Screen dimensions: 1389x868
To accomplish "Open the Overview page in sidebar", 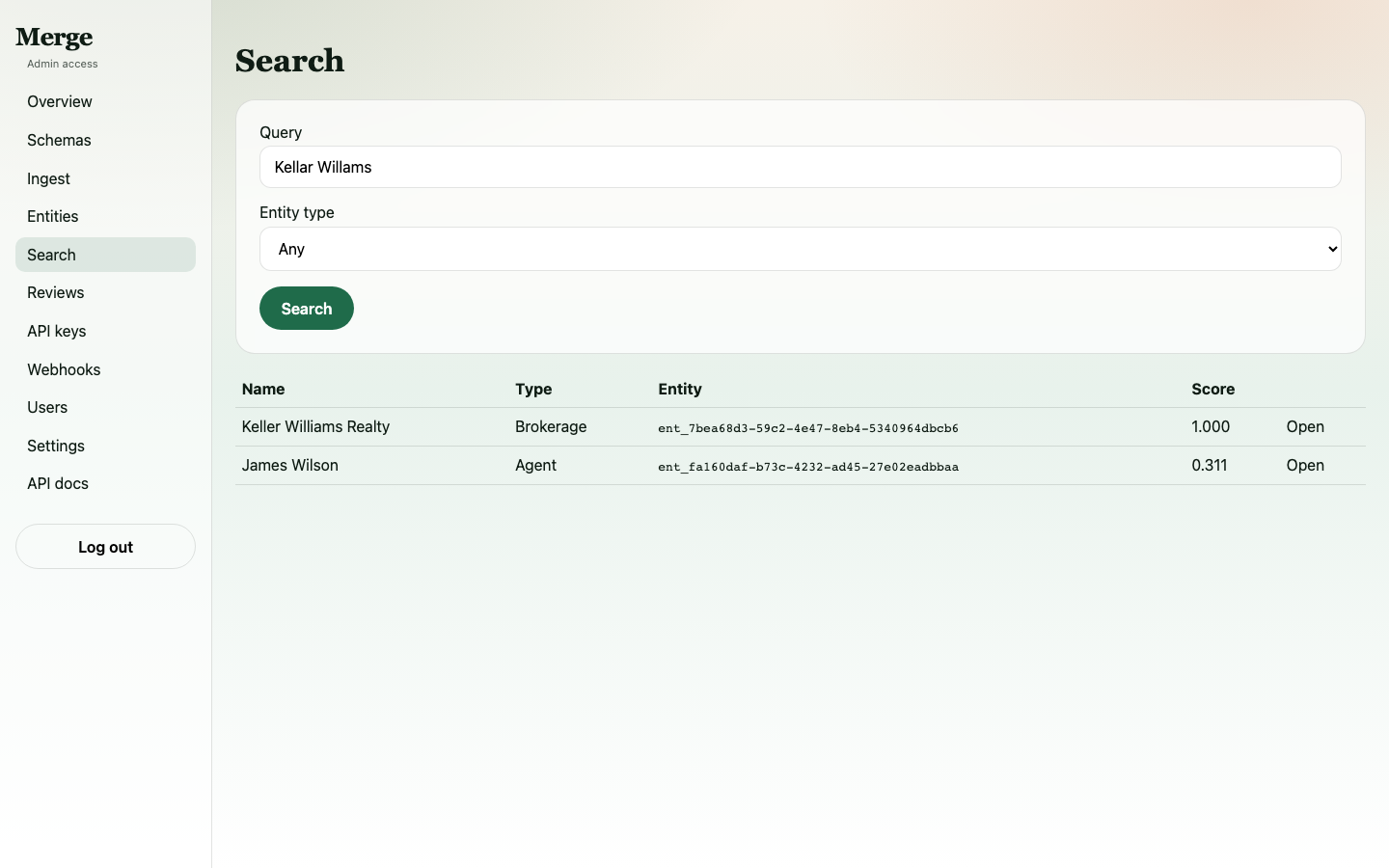I will pos(105,101).
